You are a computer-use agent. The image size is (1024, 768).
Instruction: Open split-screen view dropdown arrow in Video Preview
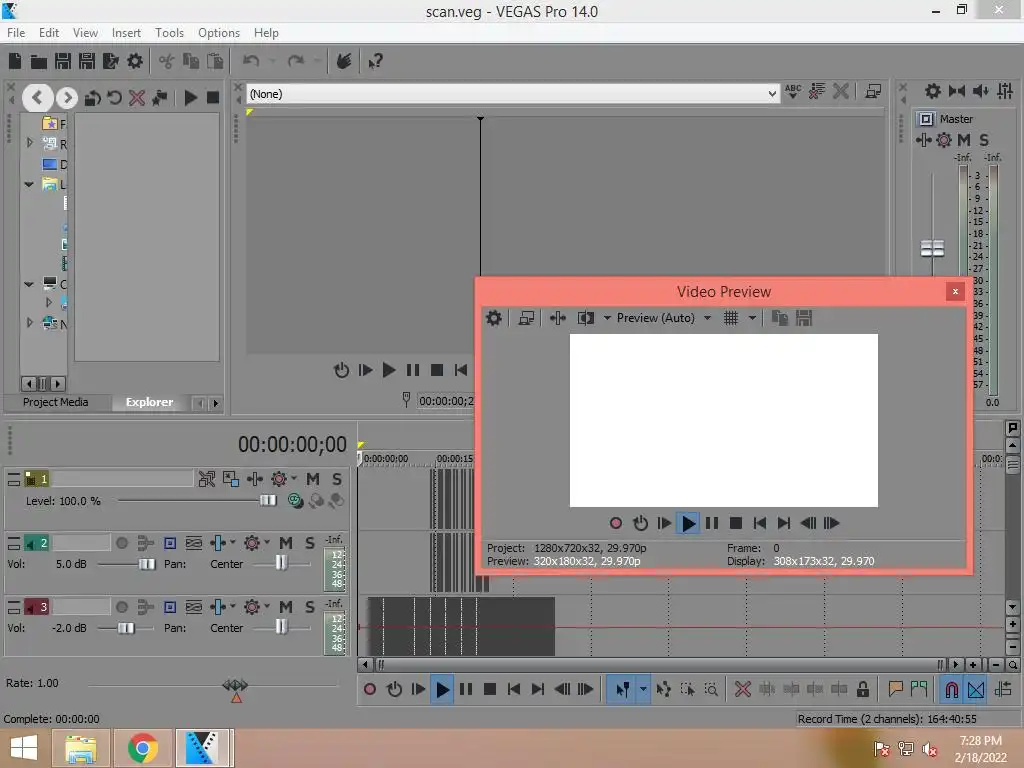(x=607, y=318)
